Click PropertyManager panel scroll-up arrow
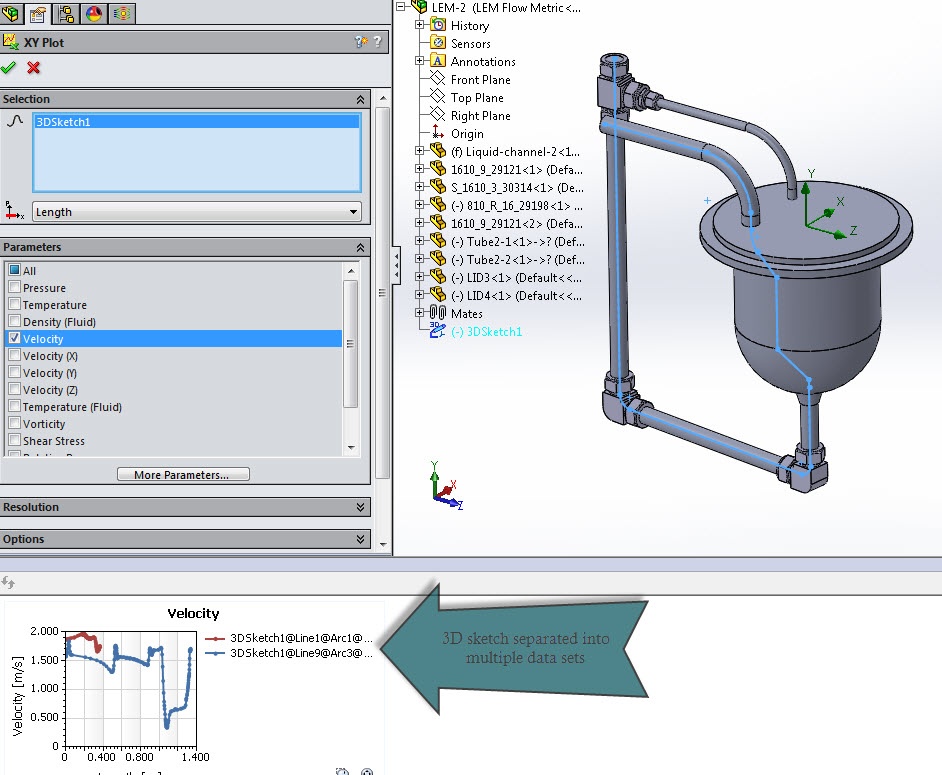This screenshot has width=942, height=775. click(383, 98)
